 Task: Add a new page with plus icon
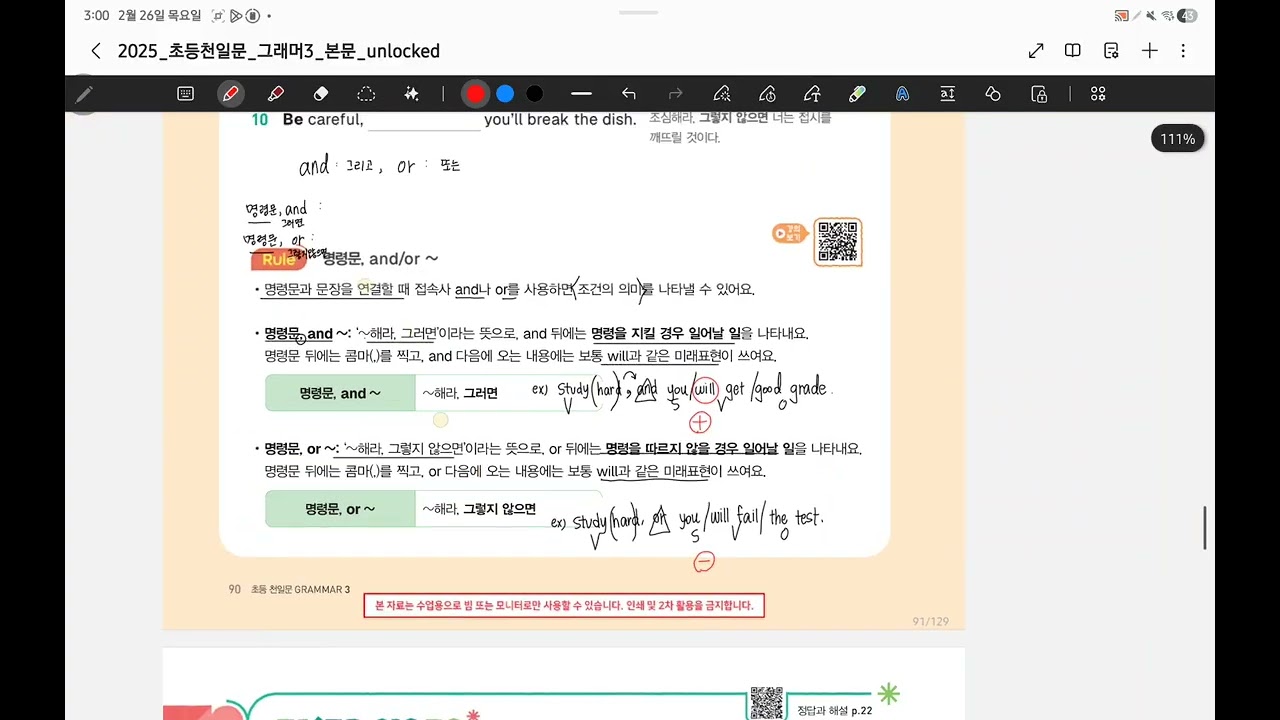click(1150, 51)
